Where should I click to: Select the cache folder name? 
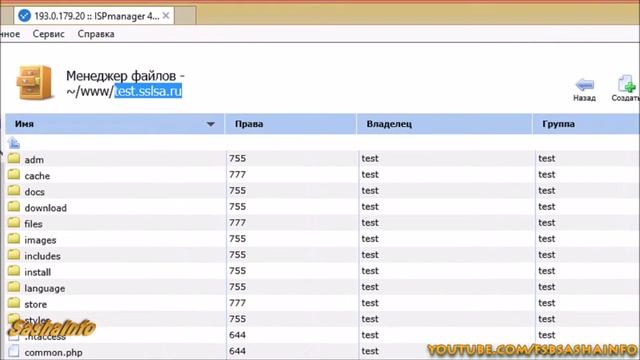pos(37,176)
